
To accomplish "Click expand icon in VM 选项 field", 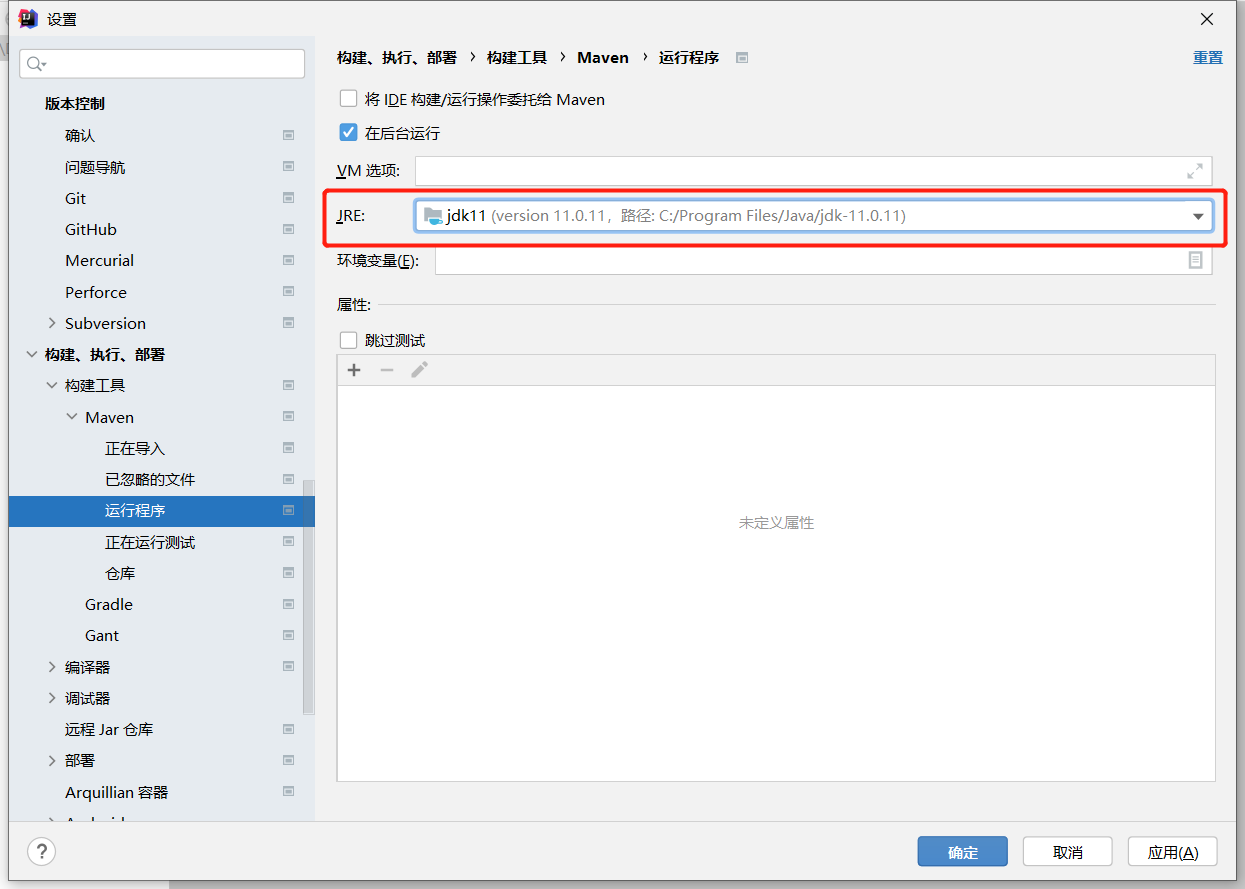I will (1195, 171).
